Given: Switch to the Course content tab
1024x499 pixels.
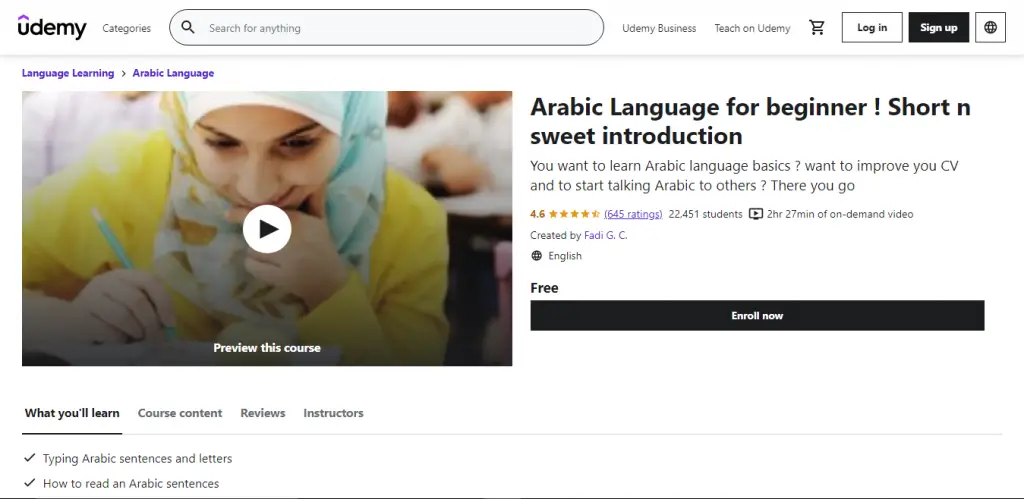Looking at the screenshot, I should (180, 413).
